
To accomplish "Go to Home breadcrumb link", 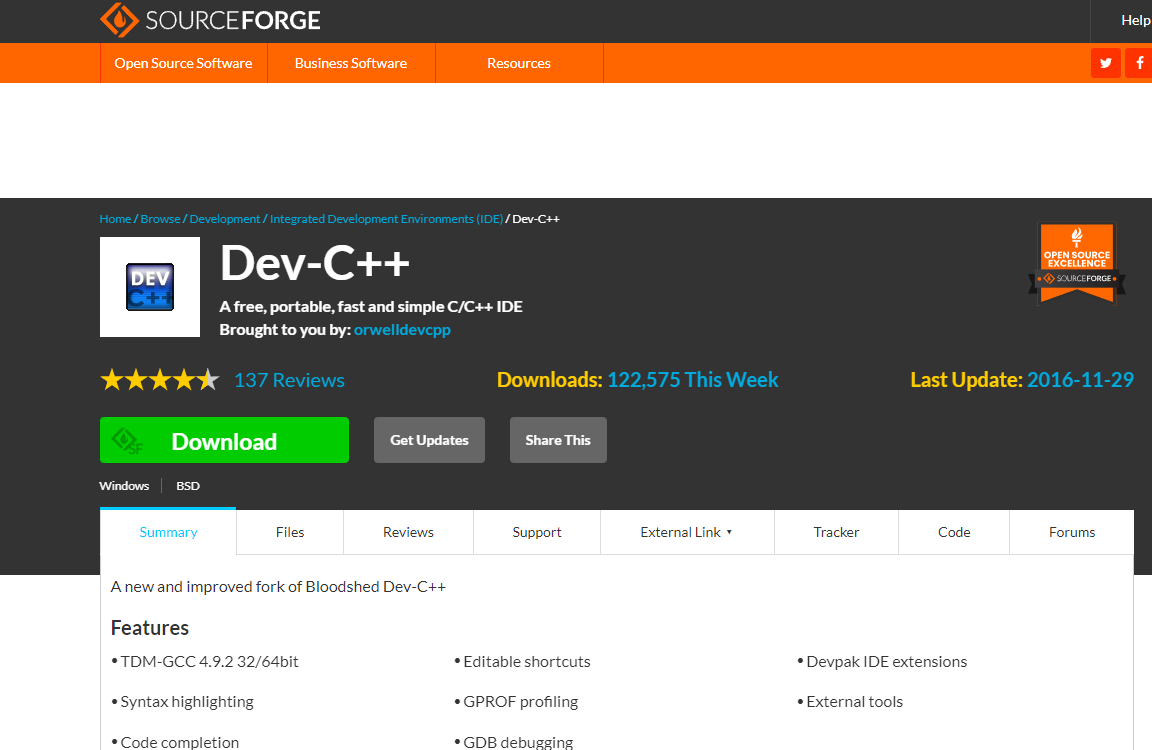I will tap(115, 219).
